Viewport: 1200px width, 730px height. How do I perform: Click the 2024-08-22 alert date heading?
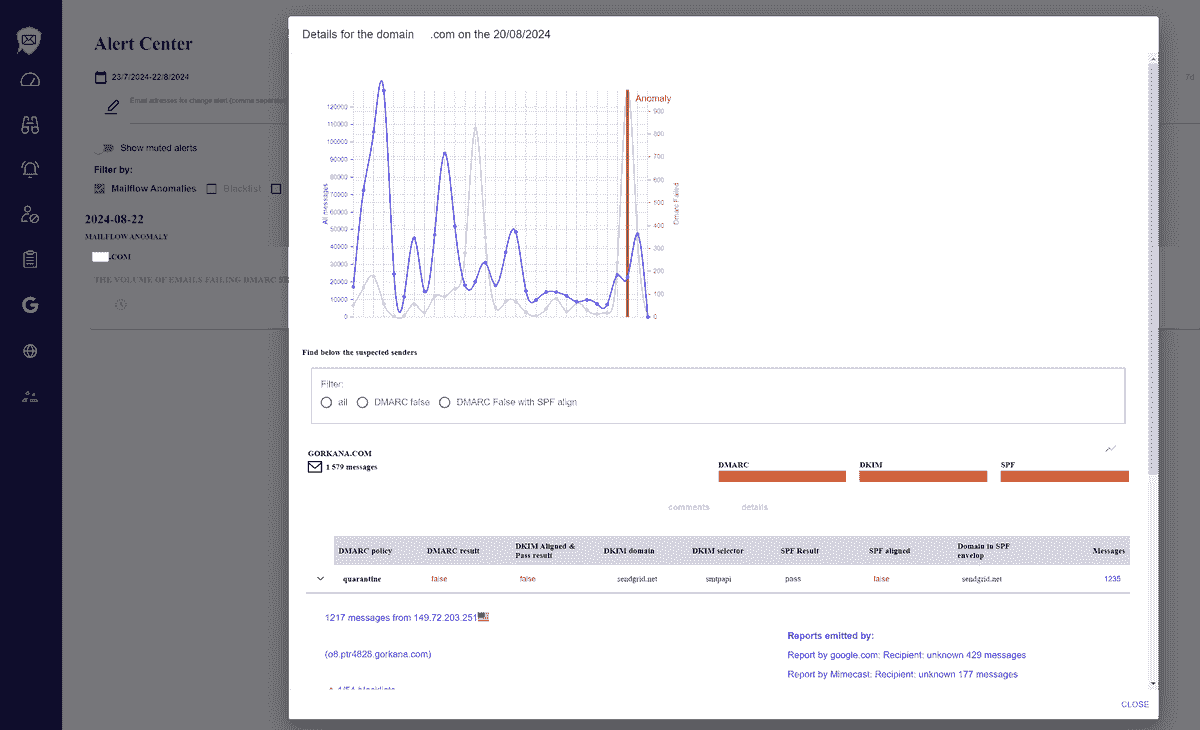(x=115, y=219)
